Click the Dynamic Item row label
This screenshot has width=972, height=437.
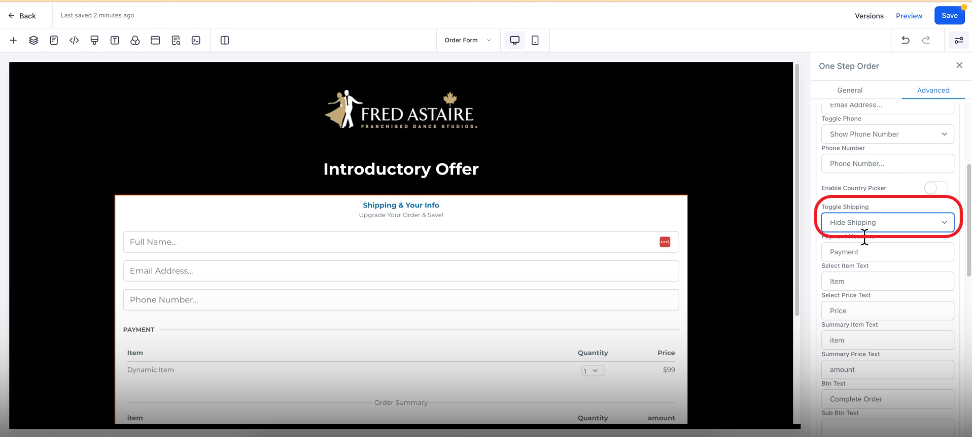click(x=151, y=370)
